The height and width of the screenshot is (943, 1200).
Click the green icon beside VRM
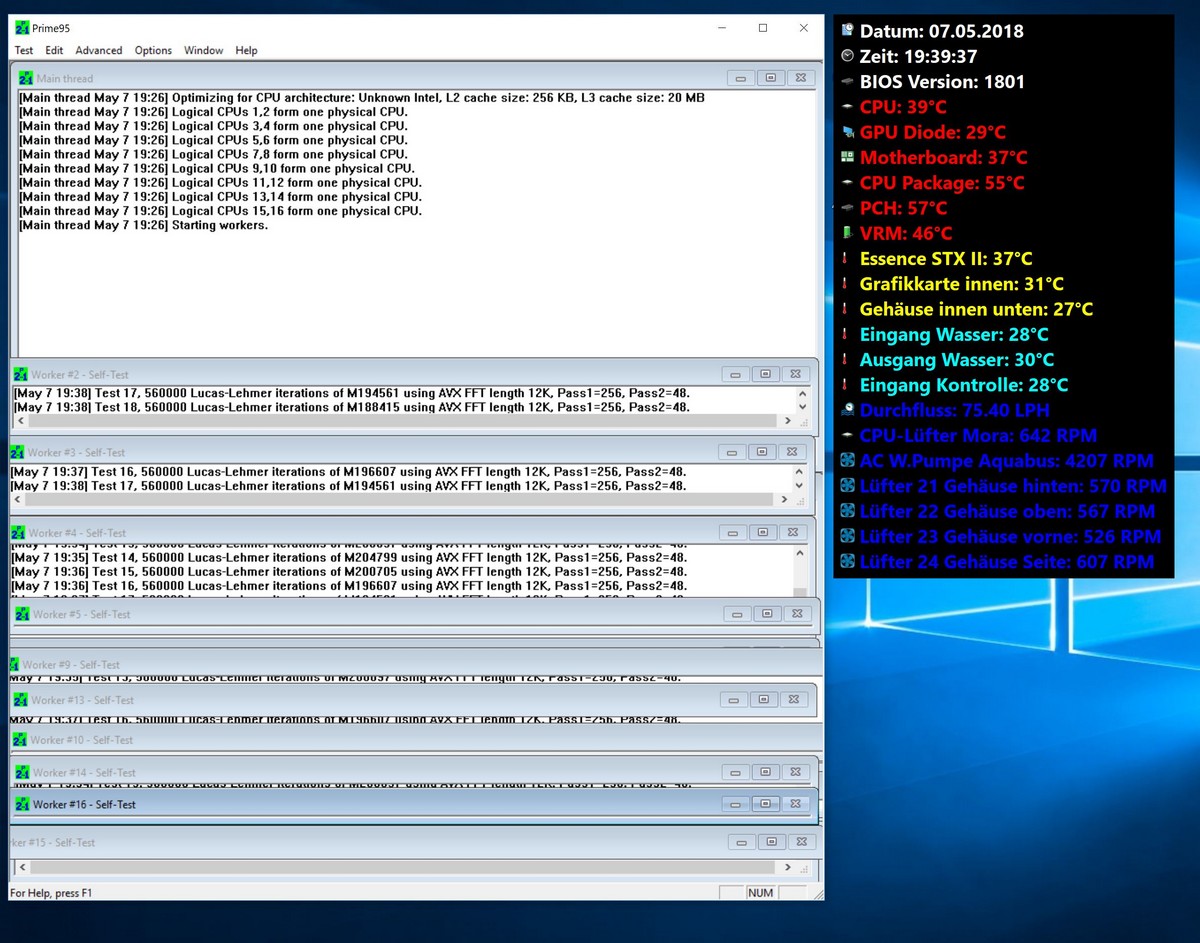(x=847, y=233)
